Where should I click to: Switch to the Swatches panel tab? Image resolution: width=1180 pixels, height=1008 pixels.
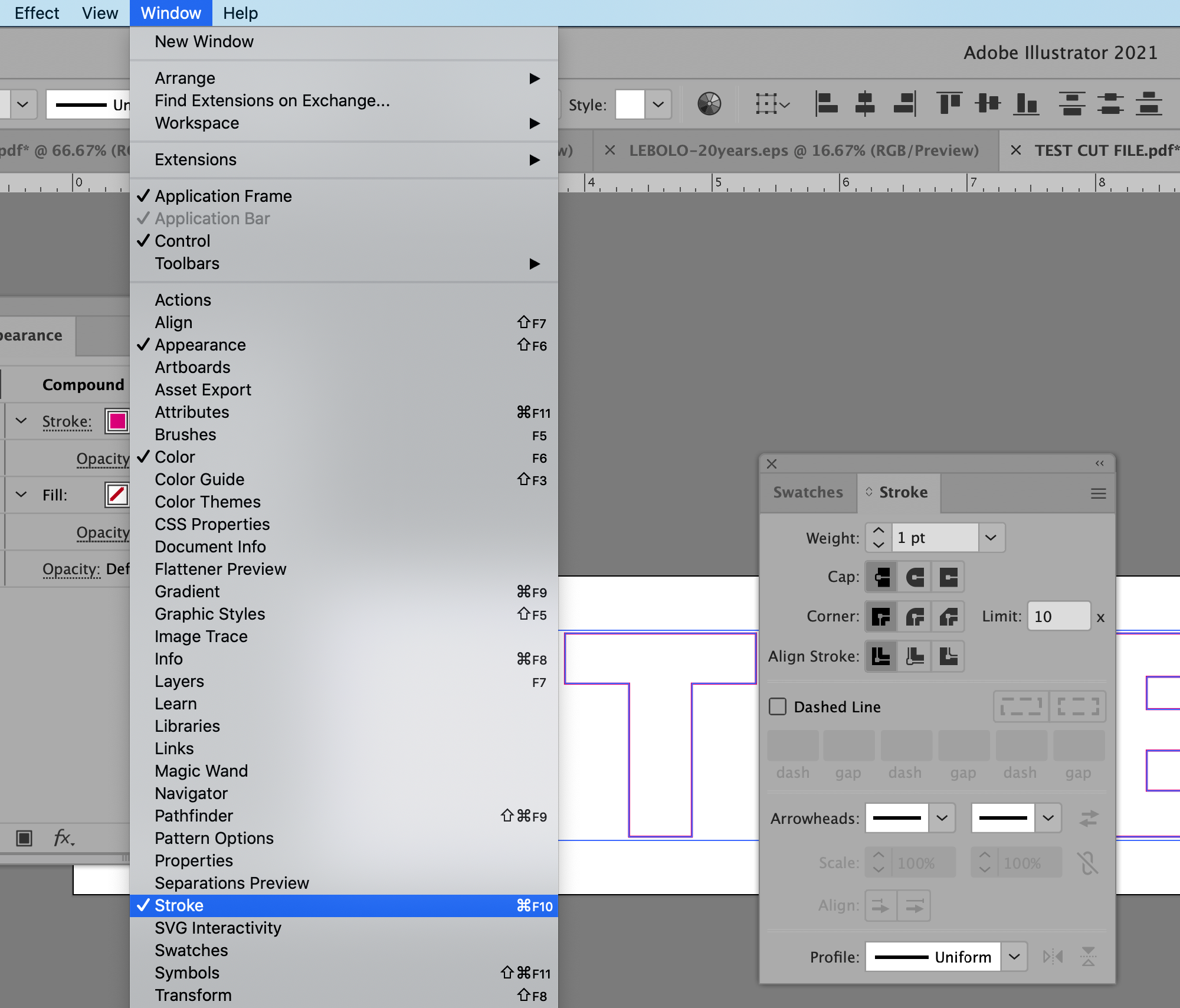[x=808, y=492]
